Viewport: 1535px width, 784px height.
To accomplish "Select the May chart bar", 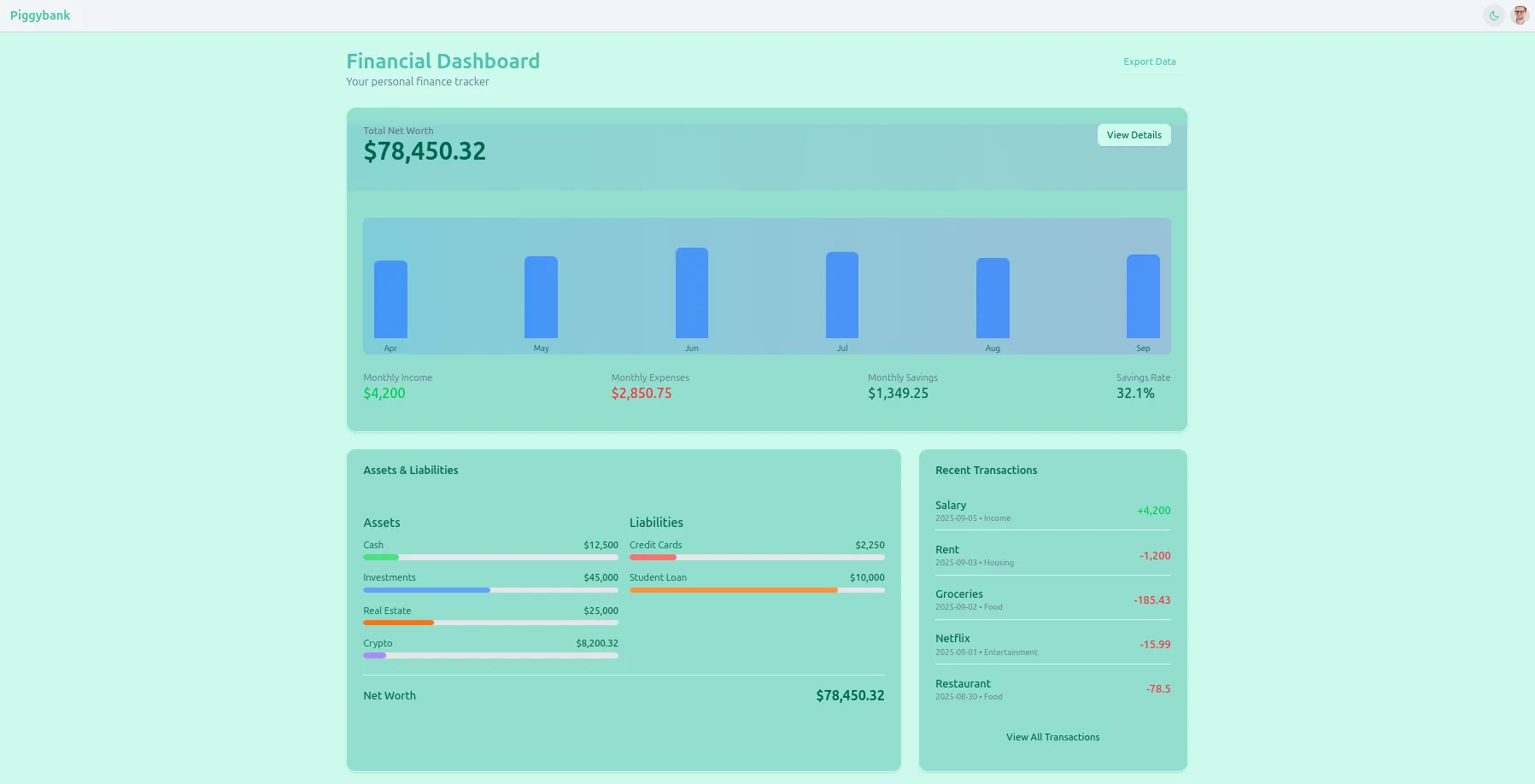I will click(x=541, y=297).
